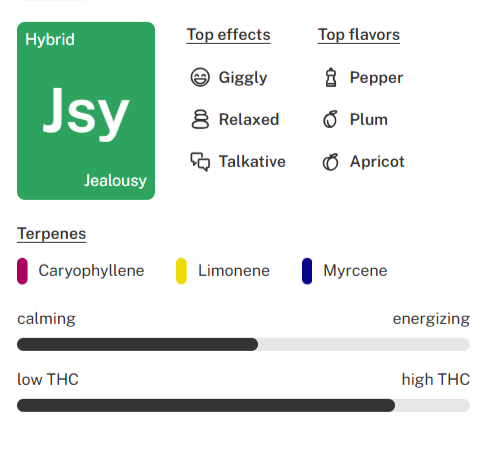
Task: Click the Pepper grinder icon
Action: click(x=331, y=77)
